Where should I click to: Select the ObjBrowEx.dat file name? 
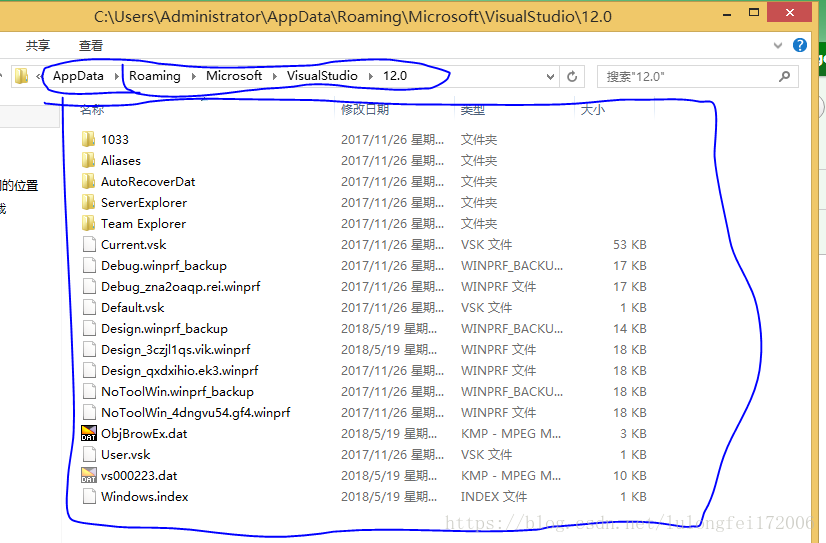pos(144,433)
